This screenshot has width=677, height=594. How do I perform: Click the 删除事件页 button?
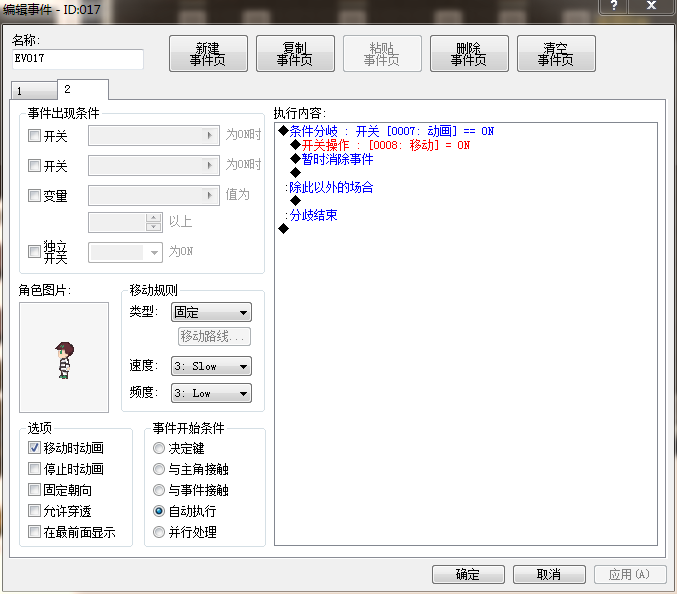click(x=469, y=54)
